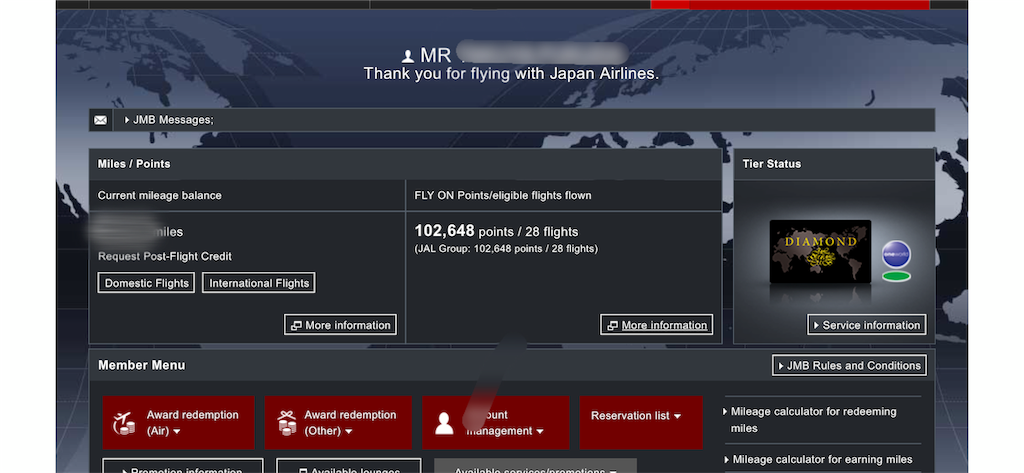The height and width of the screenshot is (473, 1024).
Task: Click the Domestic Flights button
Action: pos(146,283)
